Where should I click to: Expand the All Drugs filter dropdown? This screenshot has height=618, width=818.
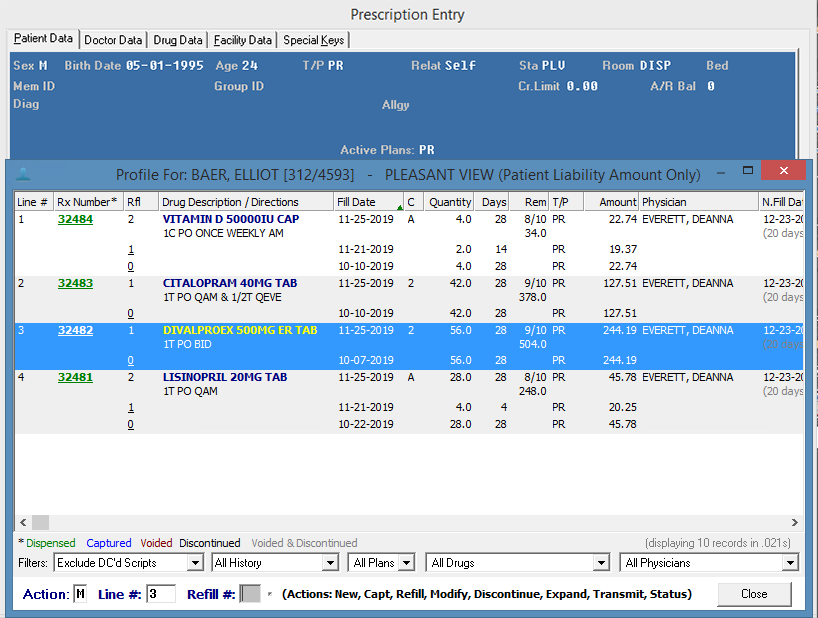[600, 563]
